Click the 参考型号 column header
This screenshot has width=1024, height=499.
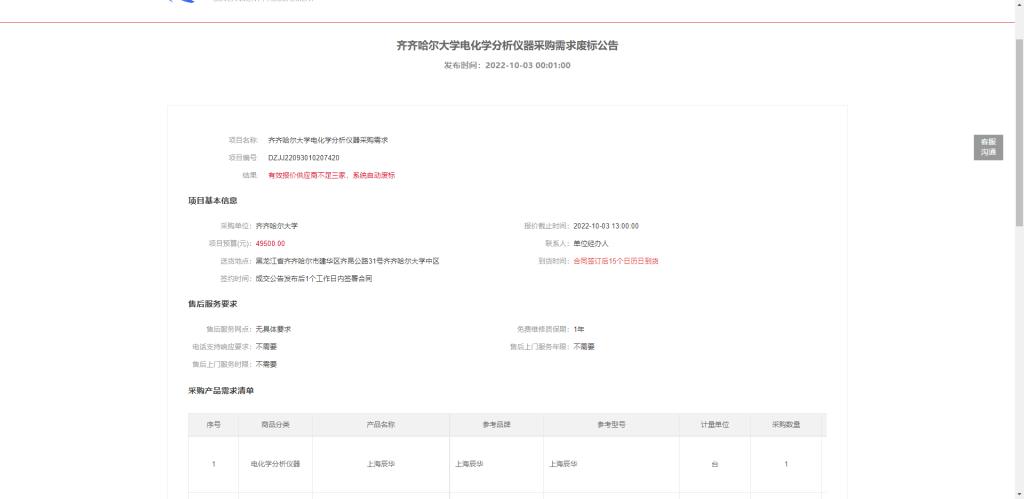[610, 425]
